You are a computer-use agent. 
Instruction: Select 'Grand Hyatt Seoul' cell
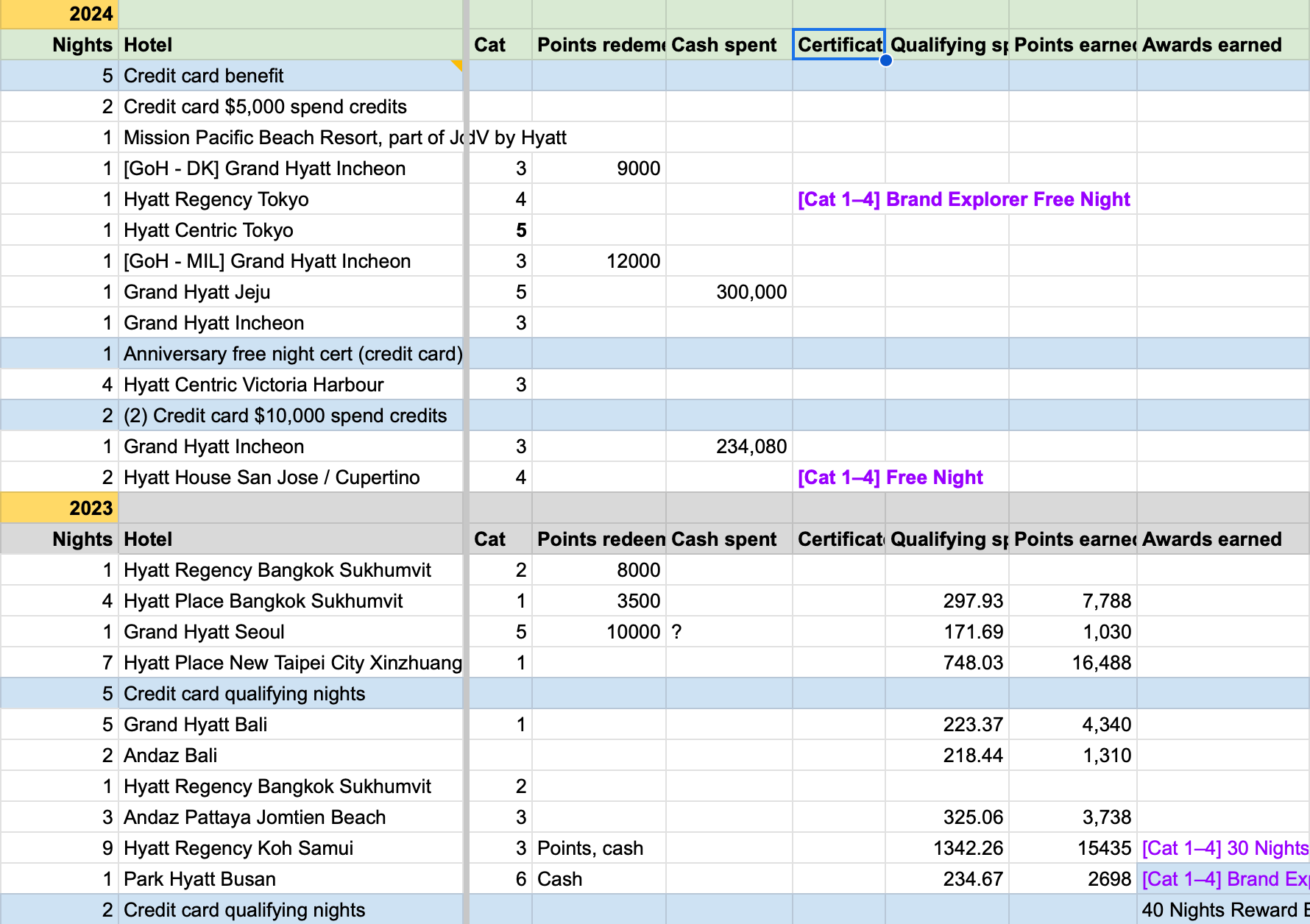tap(291, 632)
